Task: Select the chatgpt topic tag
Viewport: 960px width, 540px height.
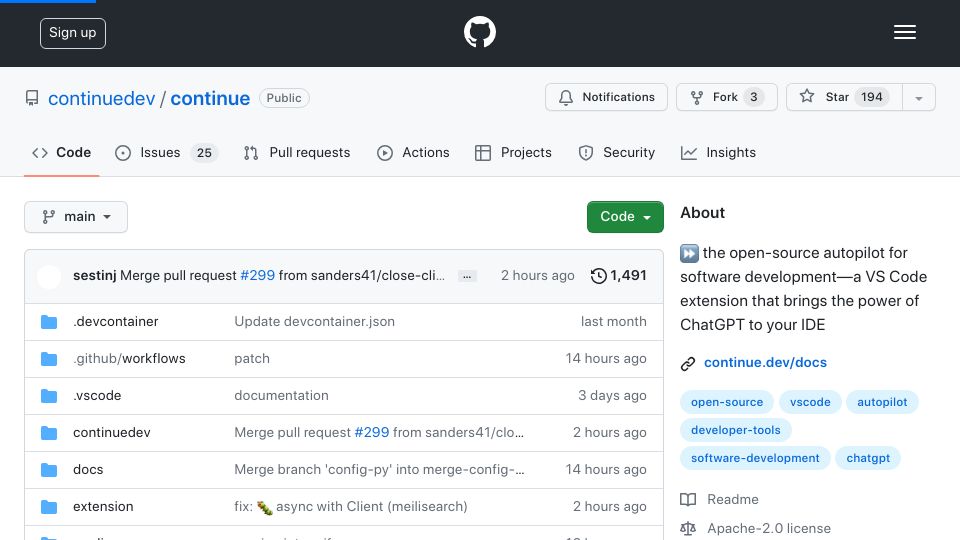Action: (x=868, y=459)
